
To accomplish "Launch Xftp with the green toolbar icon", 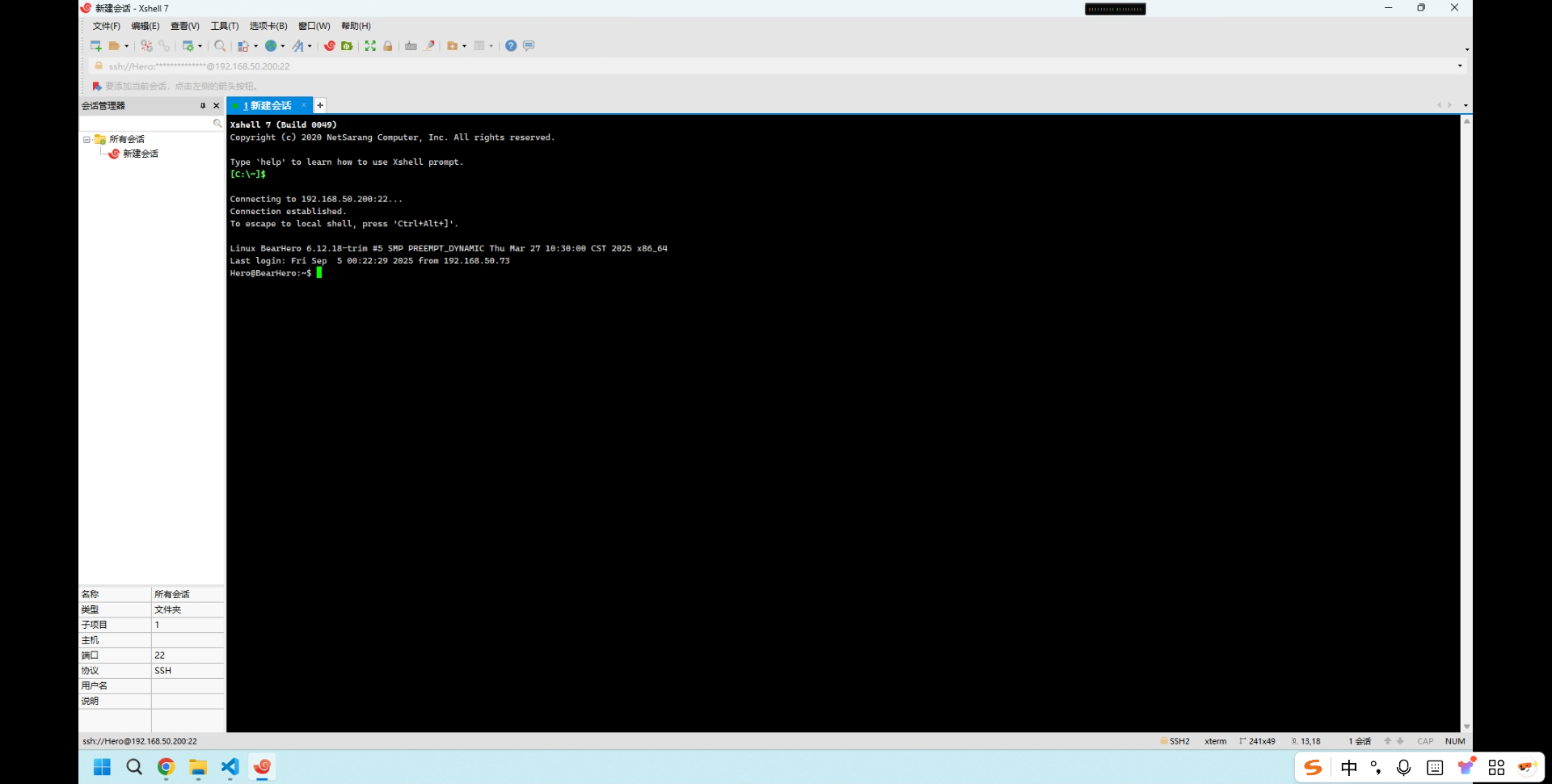I will [x=347, y=46].
